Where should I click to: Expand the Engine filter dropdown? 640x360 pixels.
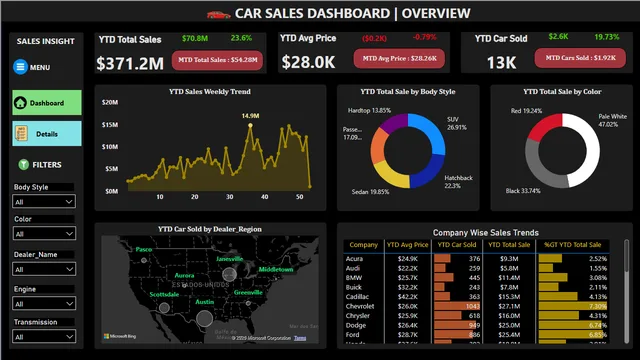44,304
